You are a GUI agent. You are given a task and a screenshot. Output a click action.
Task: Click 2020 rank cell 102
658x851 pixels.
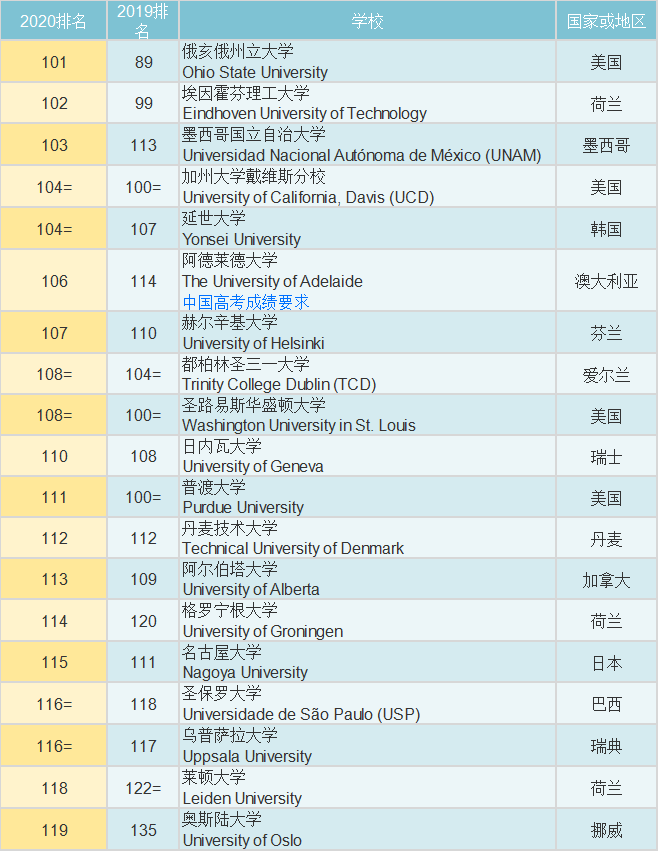coord(54,103)
